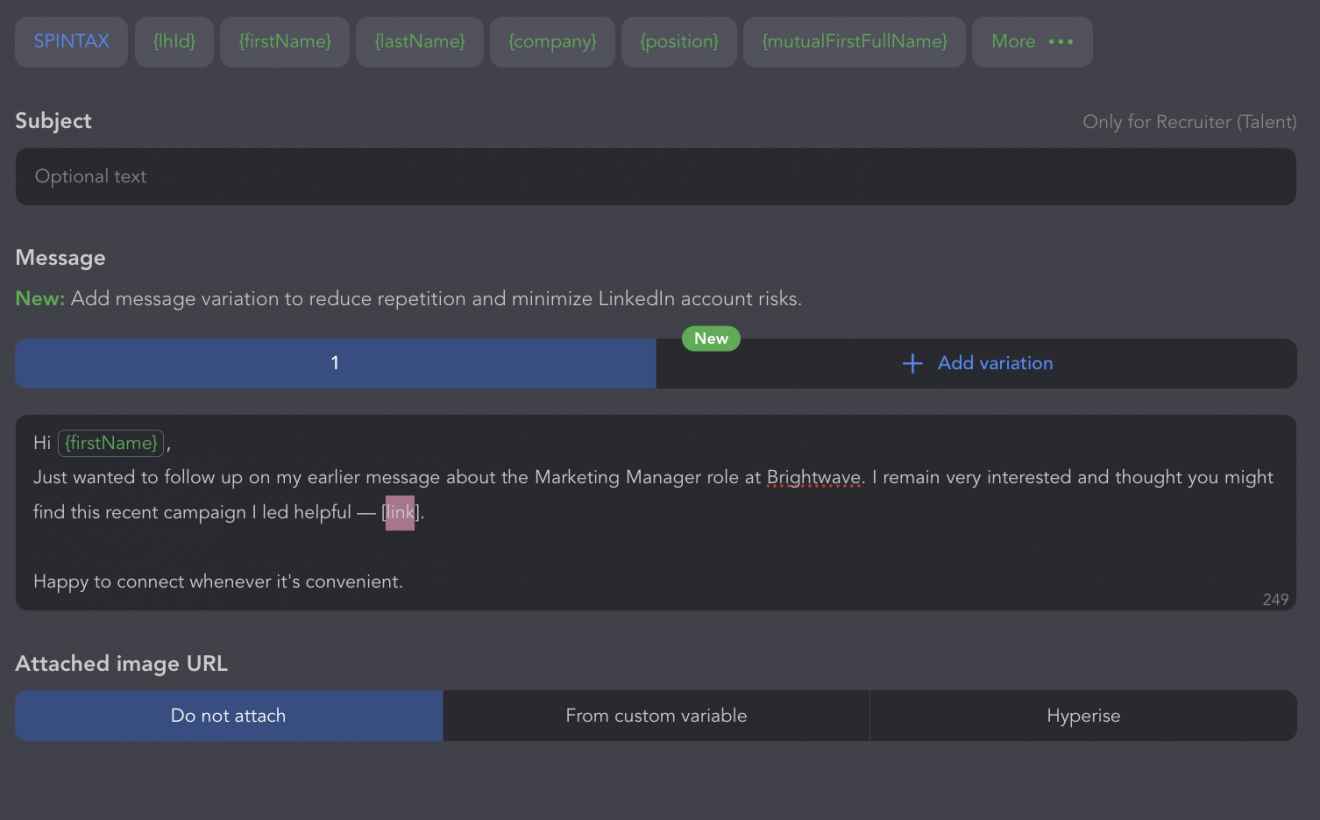Click the underlined word Brightwave in message

coord(813,478)
